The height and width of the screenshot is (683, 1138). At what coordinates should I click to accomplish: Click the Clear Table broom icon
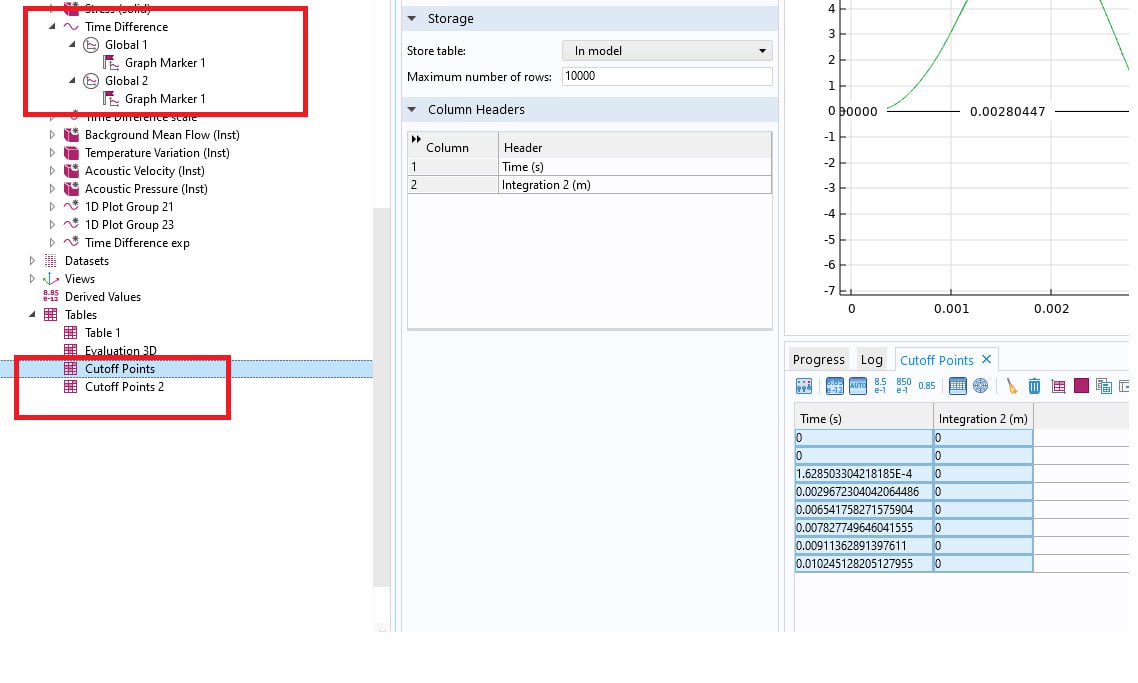point(1011,386)
